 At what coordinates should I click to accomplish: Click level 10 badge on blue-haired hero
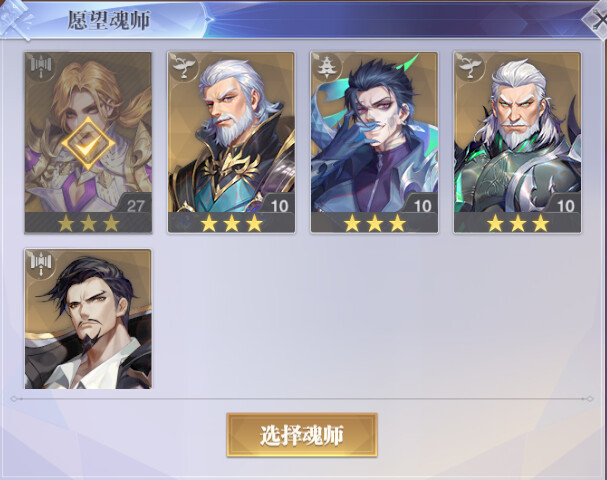click(421, 204)
